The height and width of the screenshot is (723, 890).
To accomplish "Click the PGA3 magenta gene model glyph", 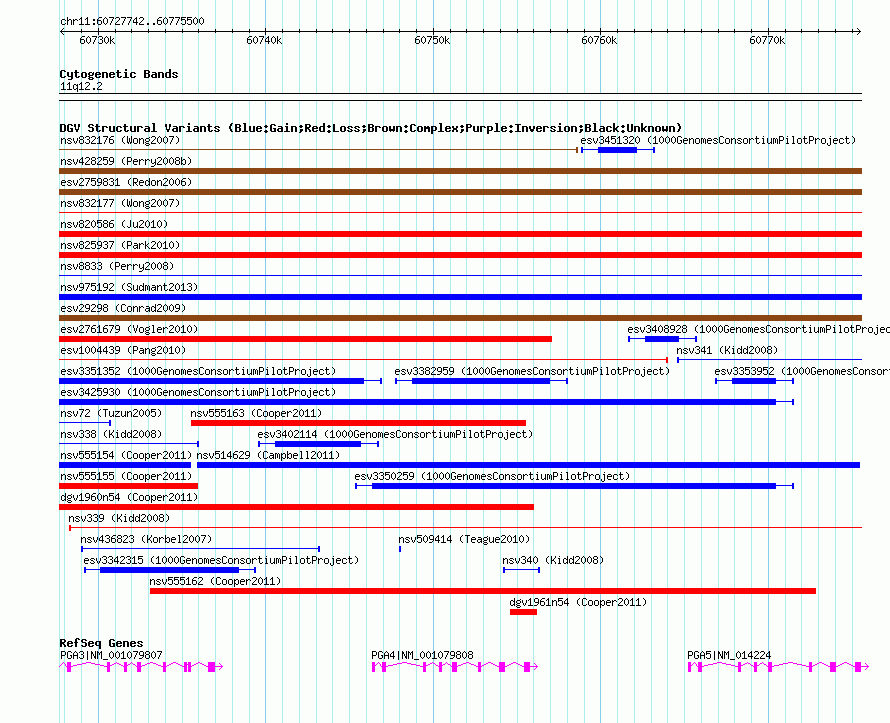I will click(x=141, y=667).
